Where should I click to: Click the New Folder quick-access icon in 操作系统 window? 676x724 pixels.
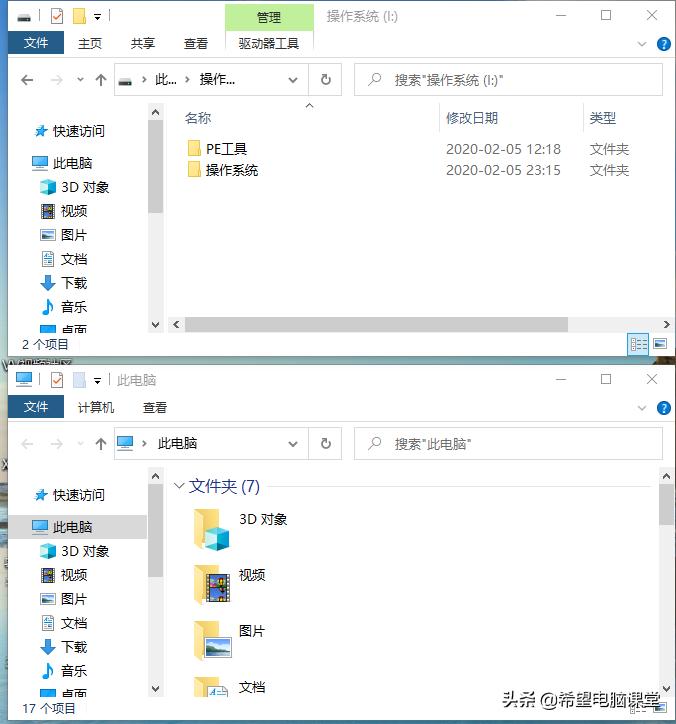pos(79,17)
